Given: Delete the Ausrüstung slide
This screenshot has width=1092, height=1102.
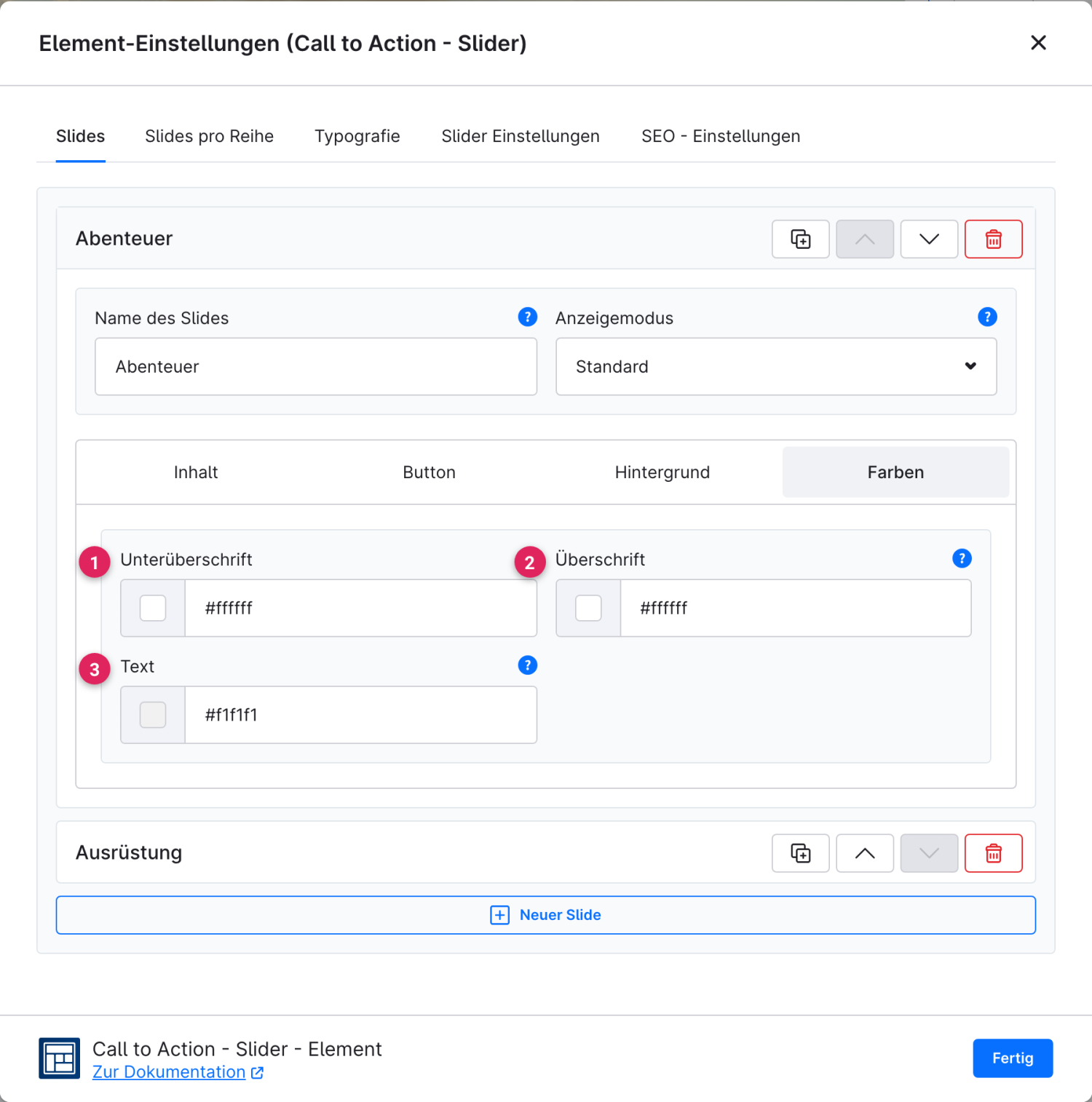Looking at the screenshot, I should click(993, 853).
